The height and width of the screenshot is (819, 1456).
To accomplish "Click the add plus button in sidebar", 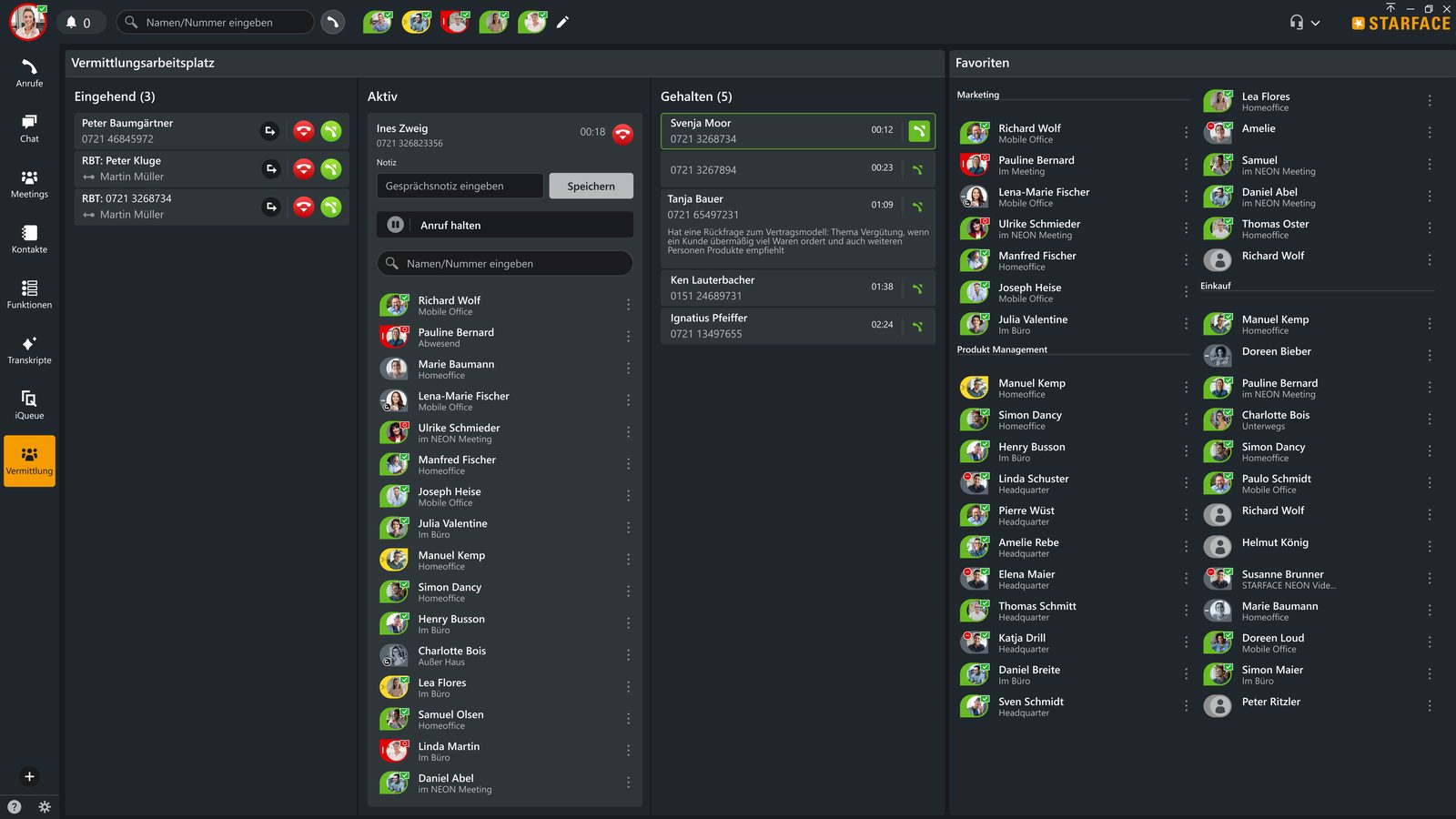I will tap(29, 776).
